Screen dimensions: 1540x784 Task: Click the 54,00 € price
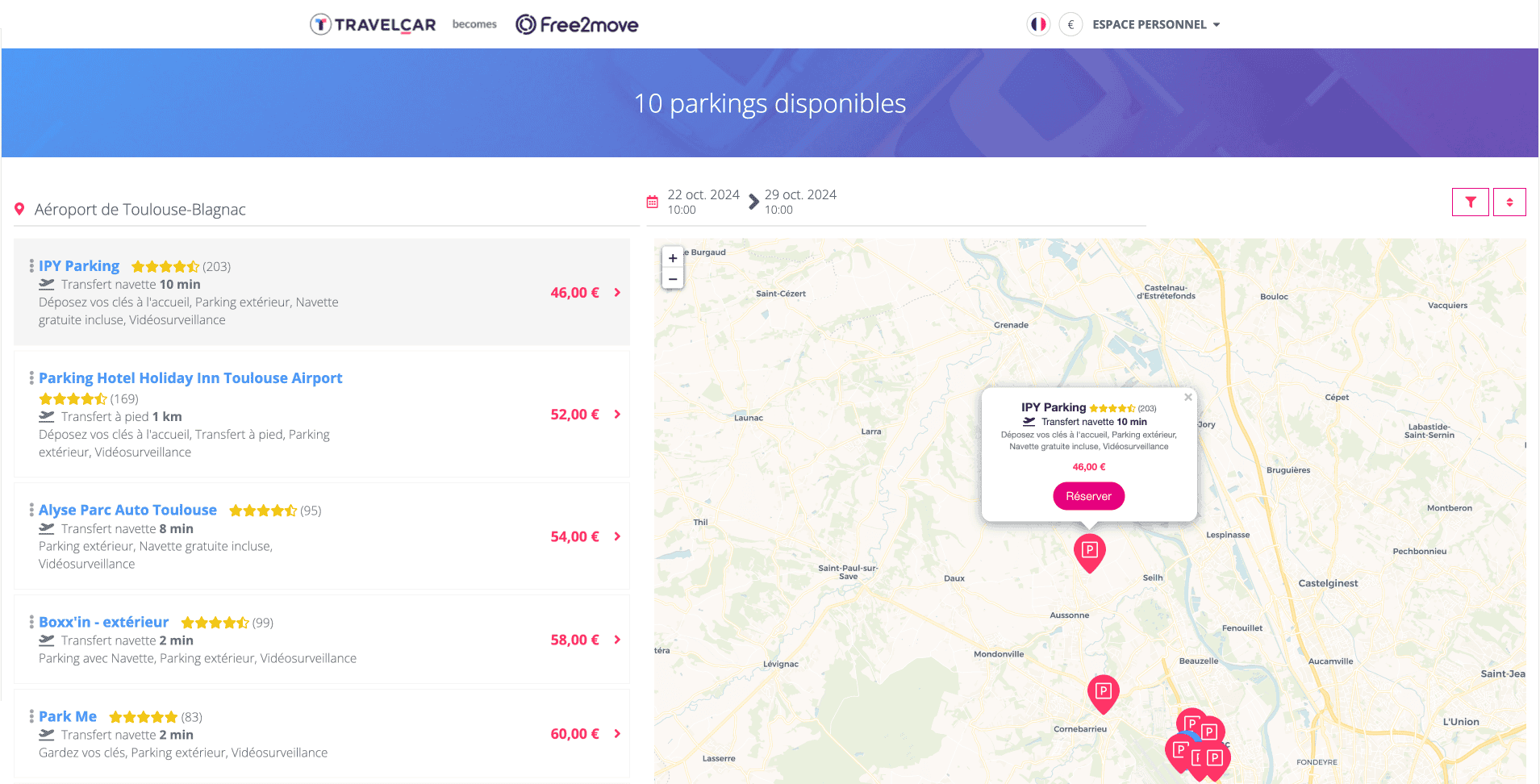(574, 536)
